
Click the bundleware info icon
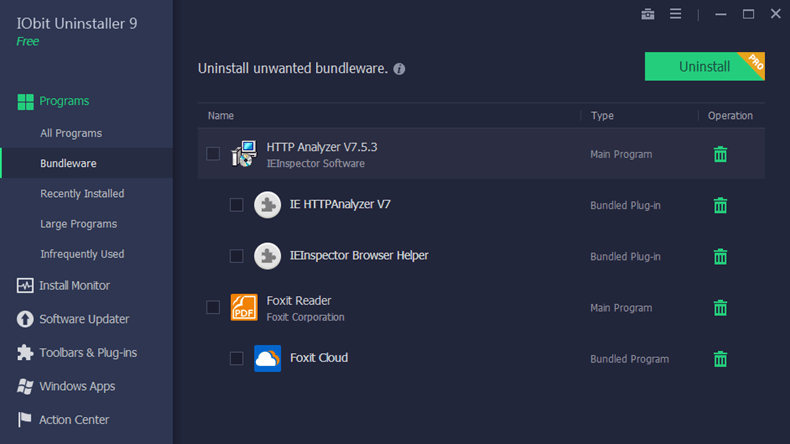[399, 69]
